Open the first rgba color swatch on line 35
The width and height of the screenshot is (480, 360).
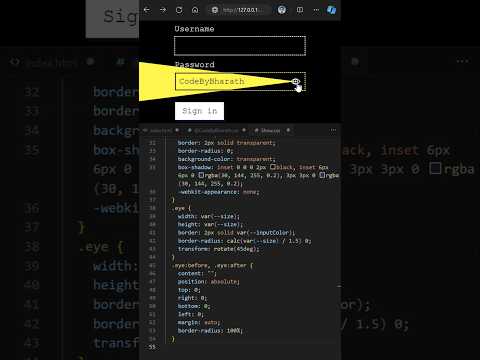(x=201, y=175)
